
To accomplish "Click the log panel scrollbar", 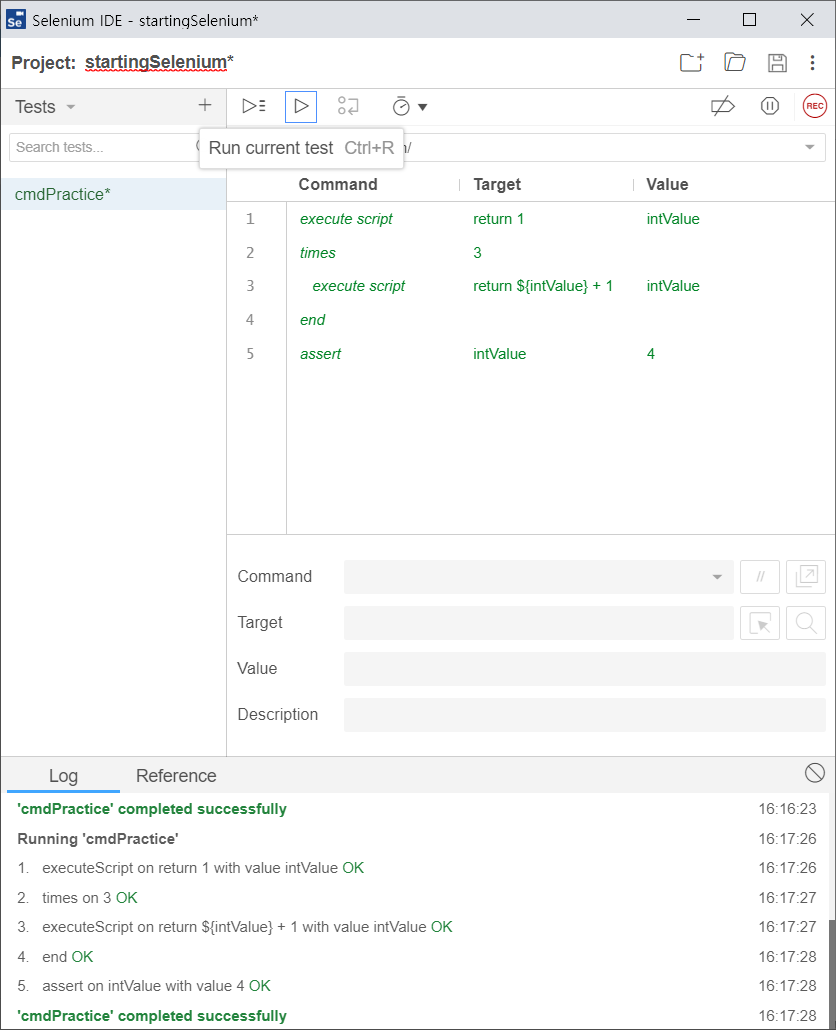I will 832,974.
